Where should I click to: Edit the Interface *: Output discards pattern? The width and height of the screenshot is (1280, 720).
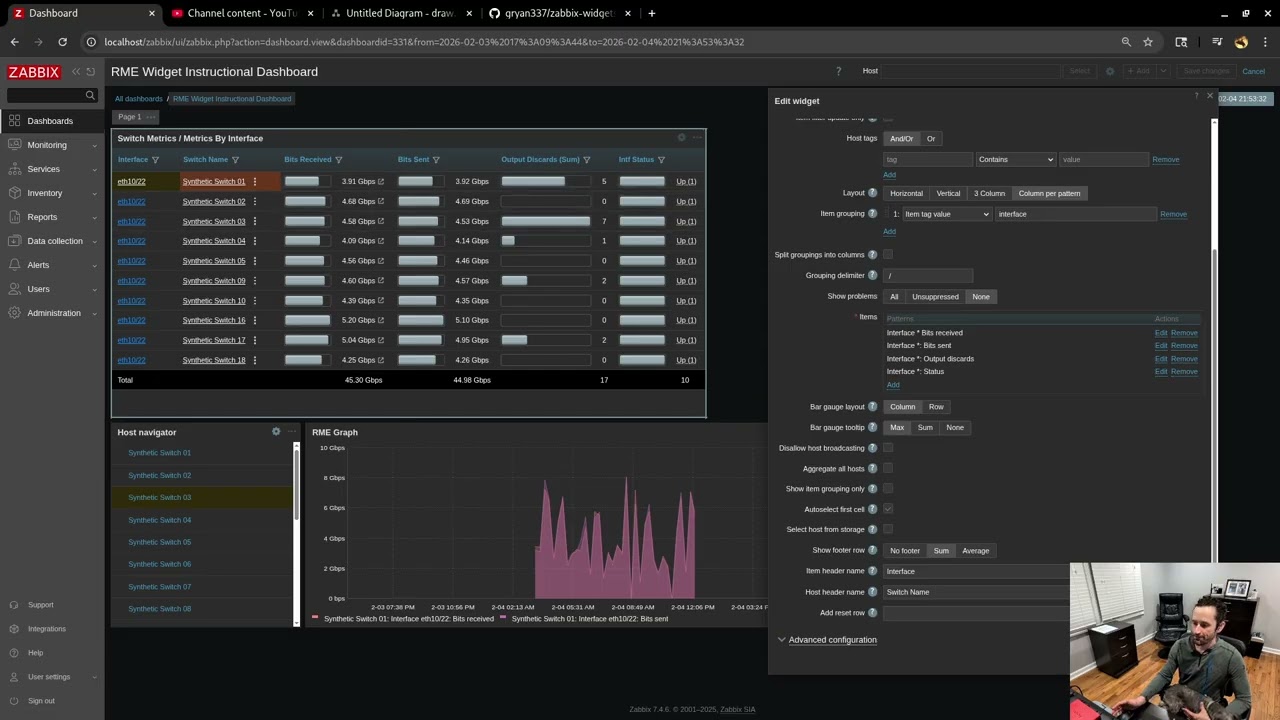coord(1161,359)
